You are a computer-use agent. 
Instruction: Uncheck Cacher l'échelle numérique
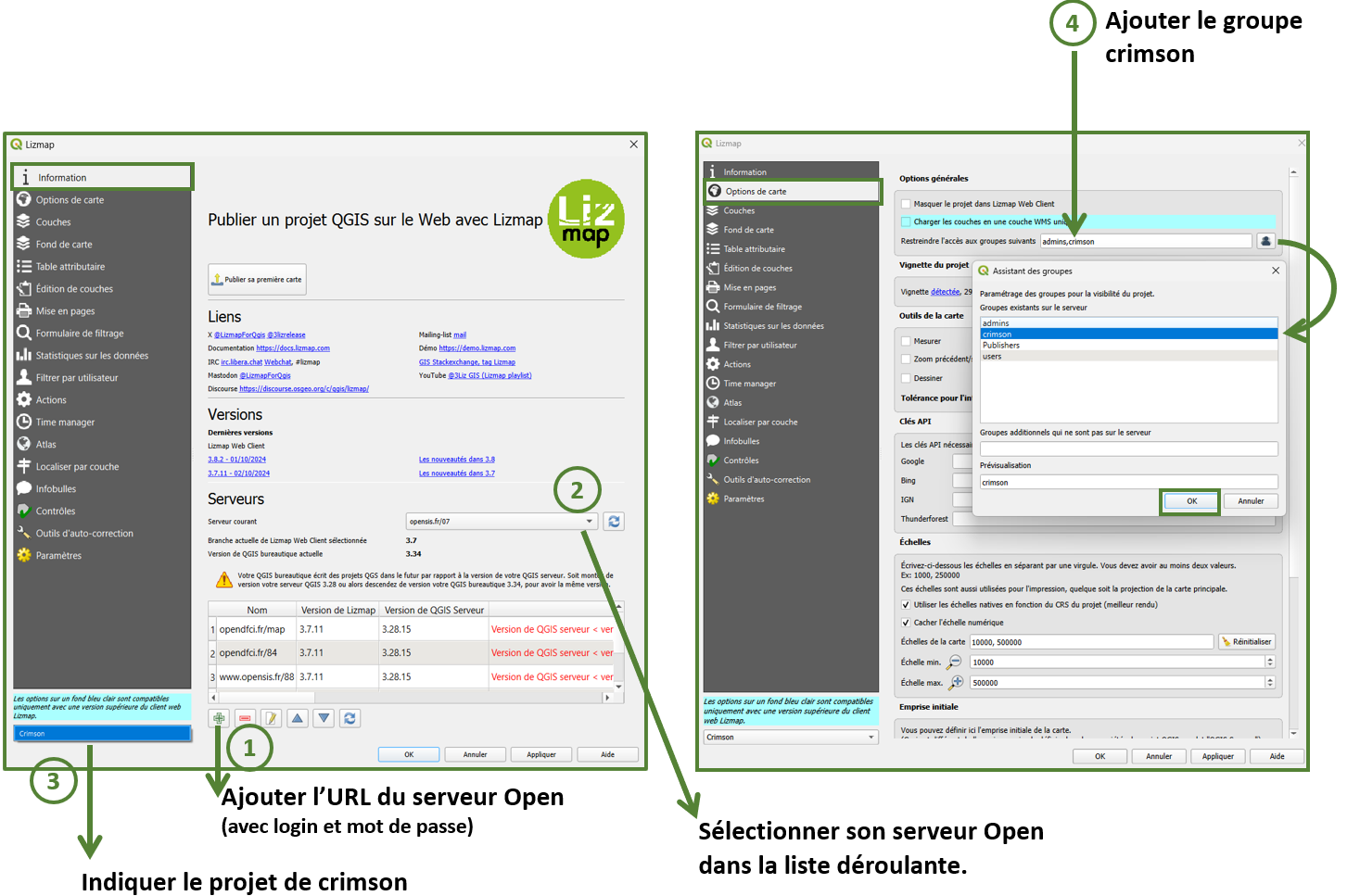pyautogui.click(x=906, y=623)
